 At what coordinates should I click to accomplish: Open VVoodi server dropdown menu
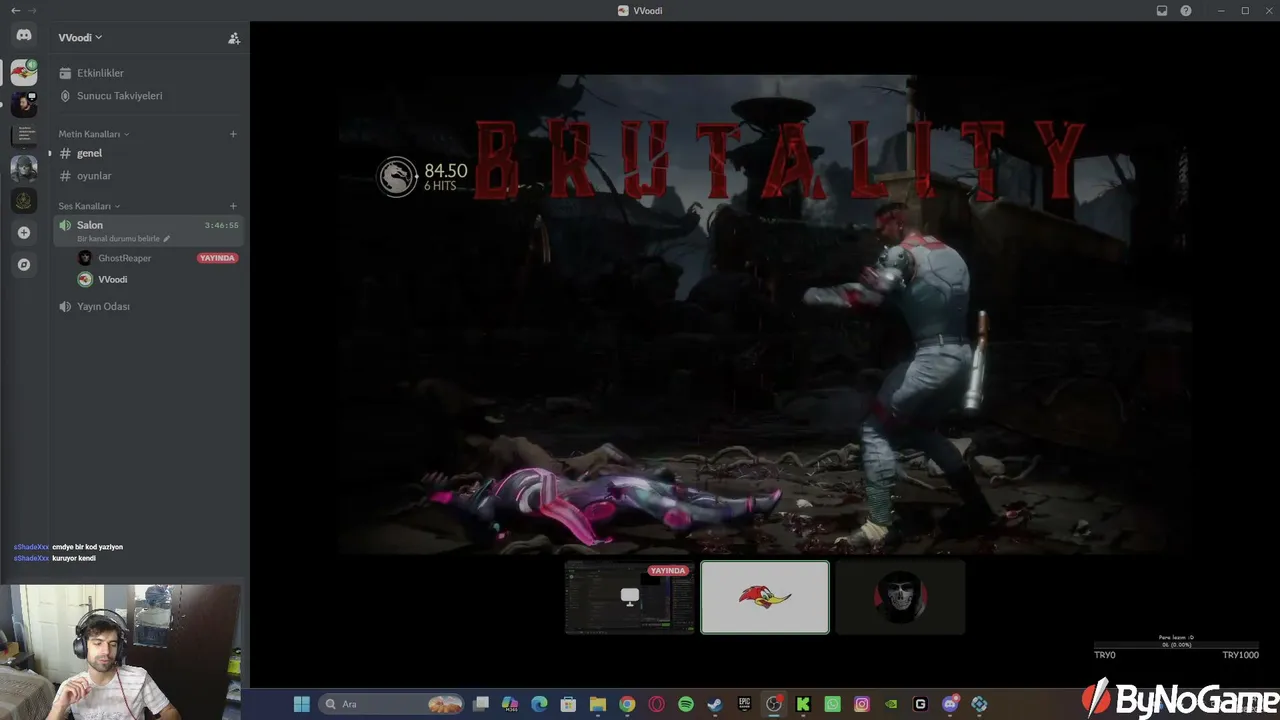click(81, 38)
